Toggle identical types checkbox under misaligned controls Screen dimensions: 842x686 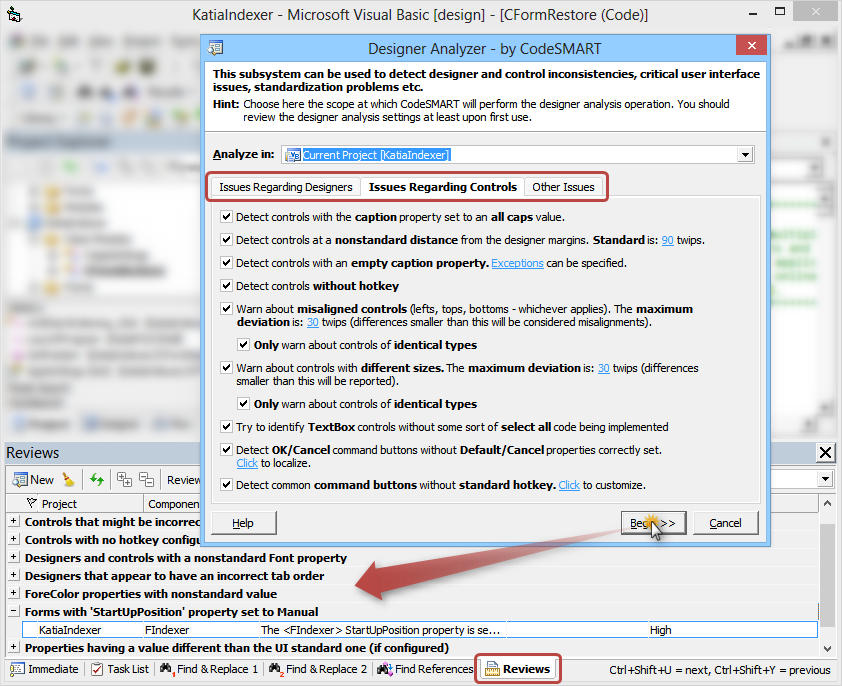[244, 344]
